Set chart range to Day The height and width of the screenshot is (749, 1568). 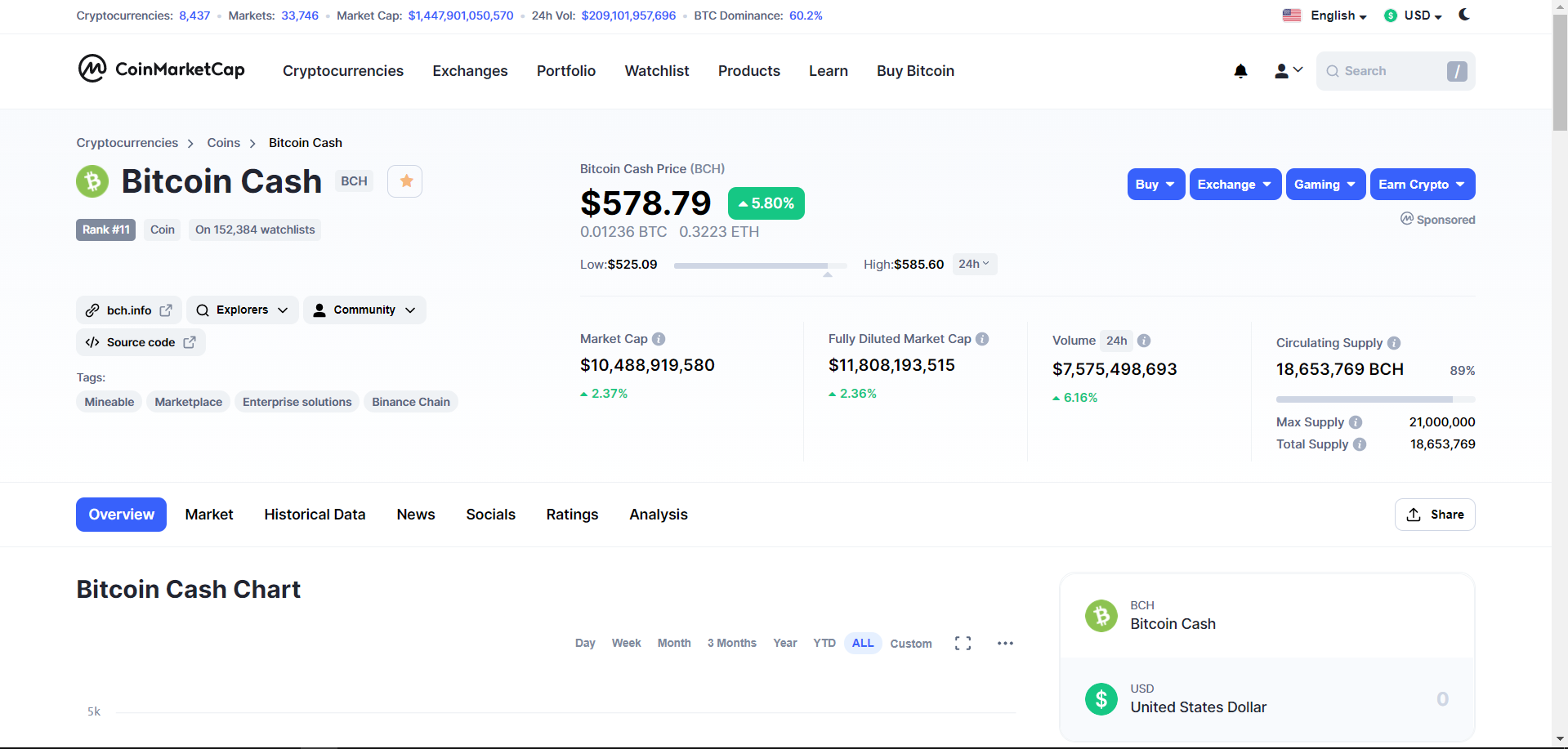coord(585,644)
